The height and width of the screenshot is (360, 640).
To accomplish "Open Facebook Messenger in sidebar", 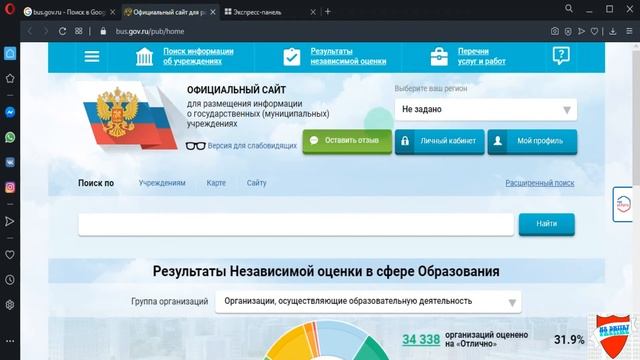I will tap(10, 112).
